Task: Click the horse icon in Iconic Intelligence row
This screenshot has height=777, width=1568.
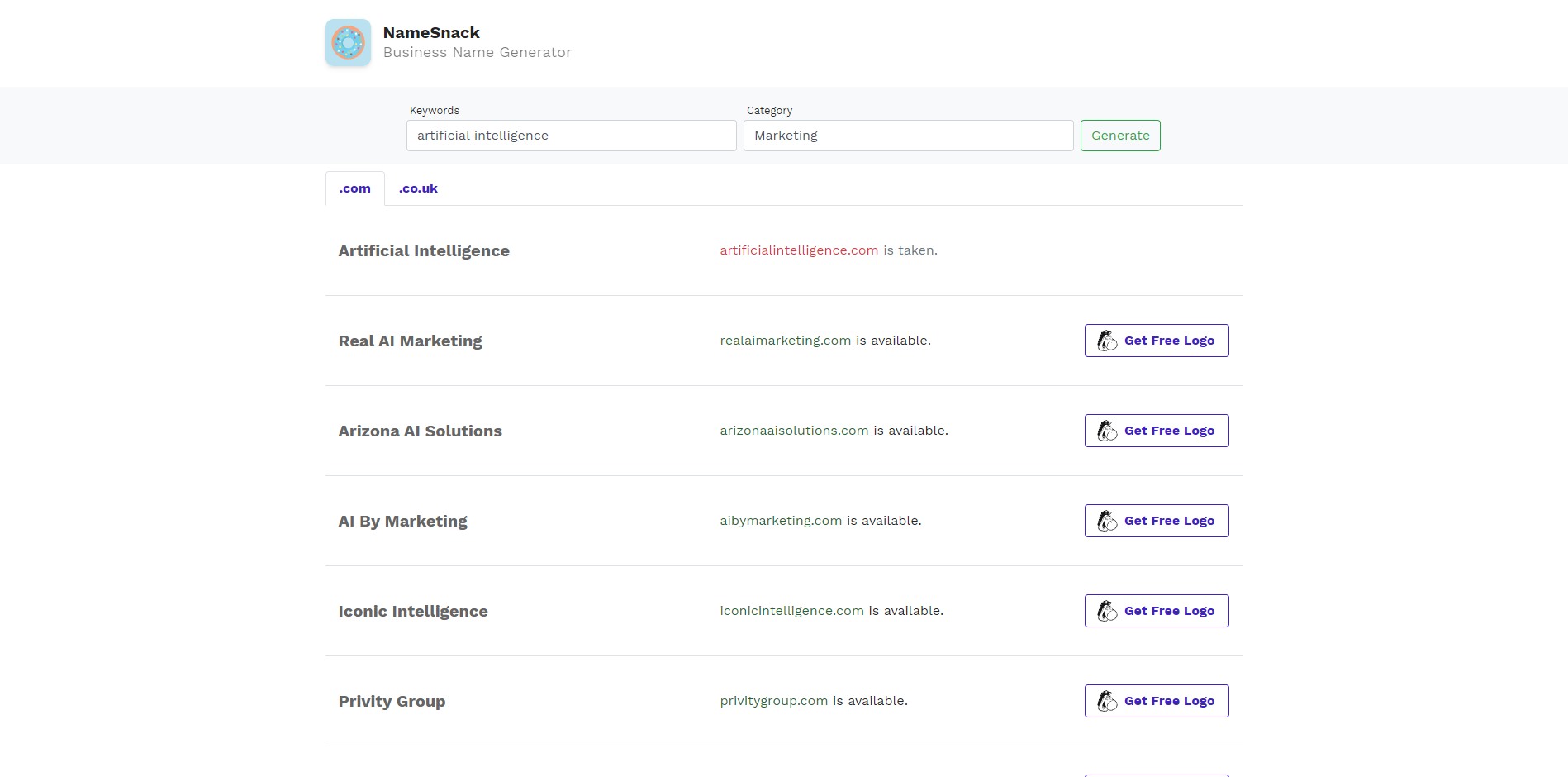Action: click(1107, 611)
